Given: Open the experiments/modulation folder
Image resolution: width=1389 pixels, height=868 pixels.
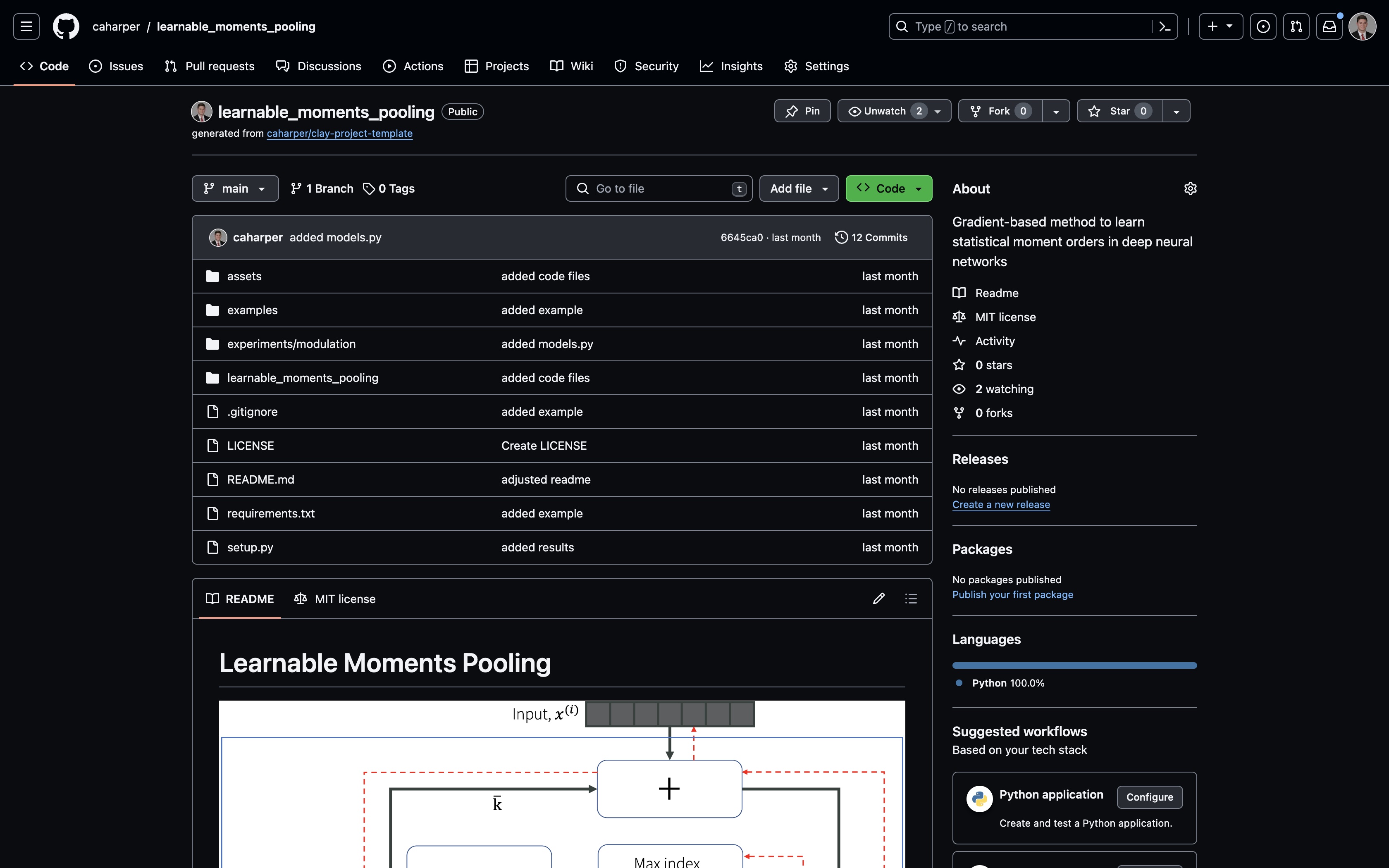Looking at the screenshot, I should point(291,344).
